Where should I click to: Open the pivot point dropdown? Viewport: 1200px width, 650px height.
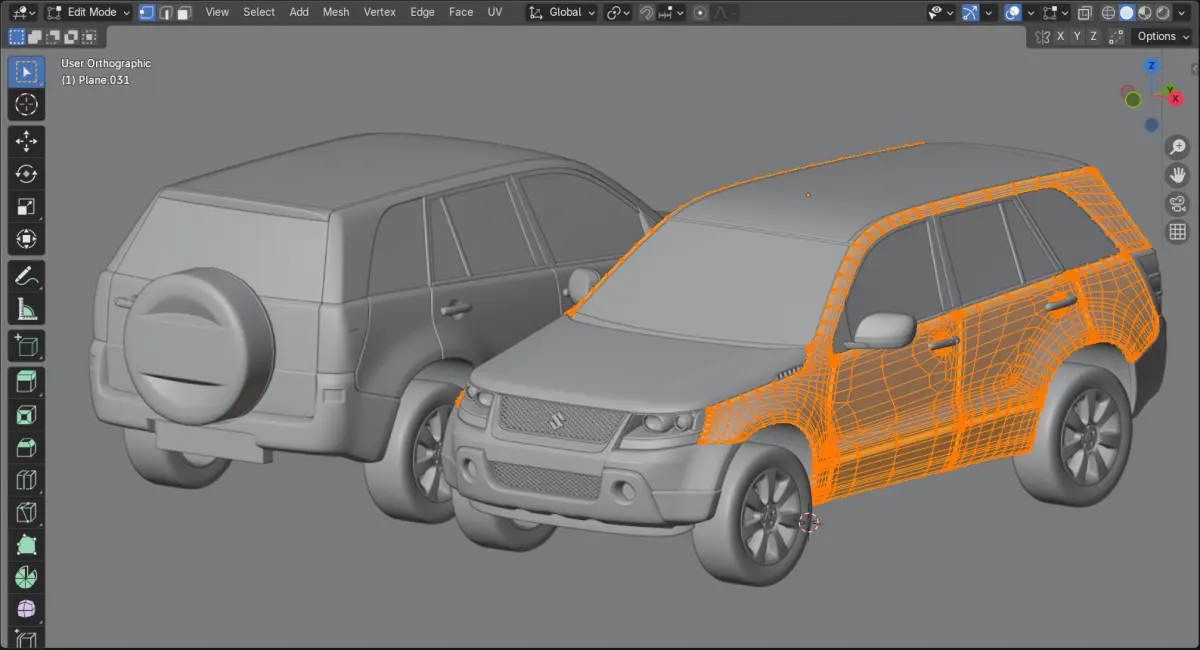[617, 12]
